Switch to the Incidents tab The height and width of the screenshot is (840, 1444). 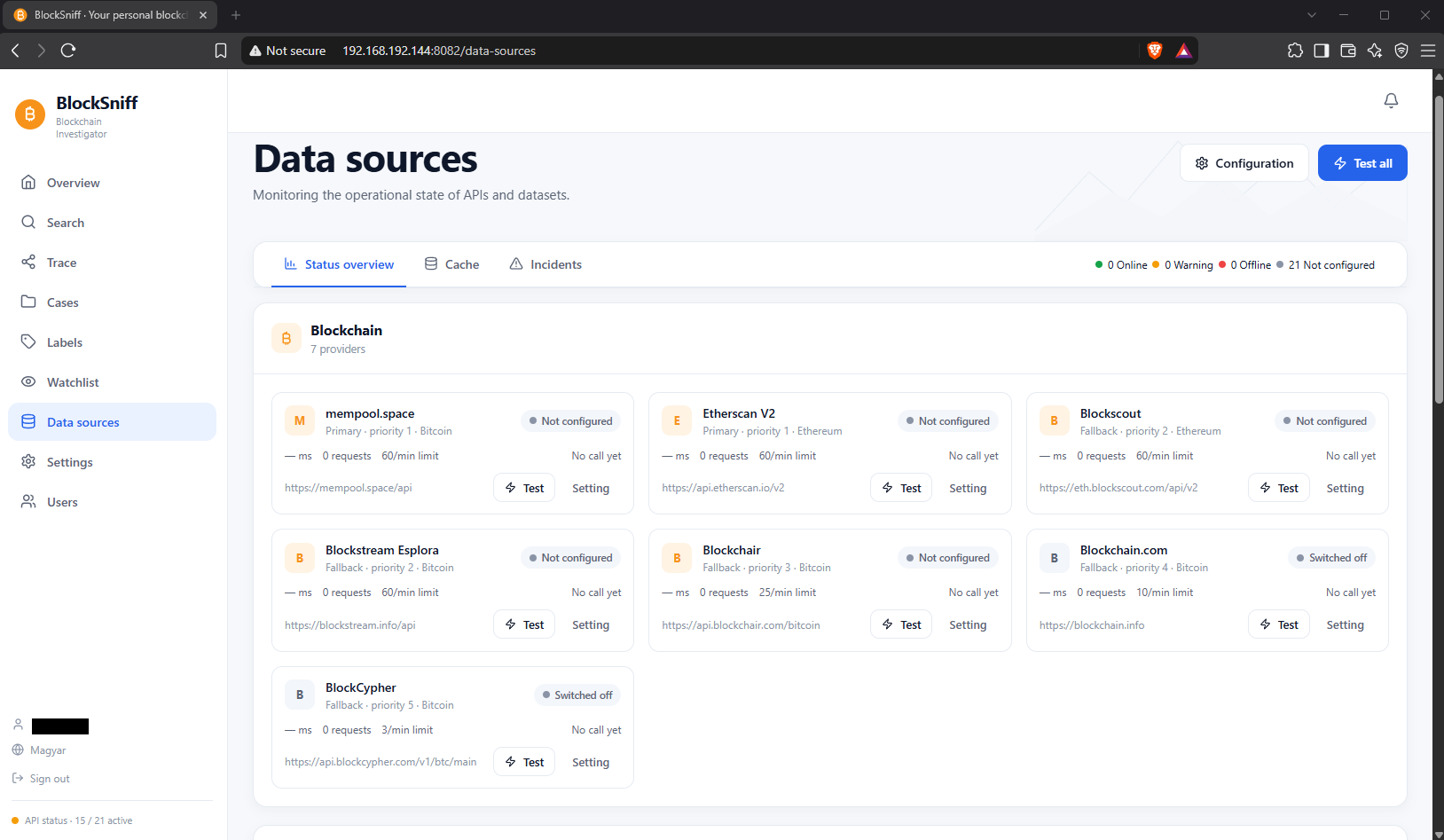point(545,264)
